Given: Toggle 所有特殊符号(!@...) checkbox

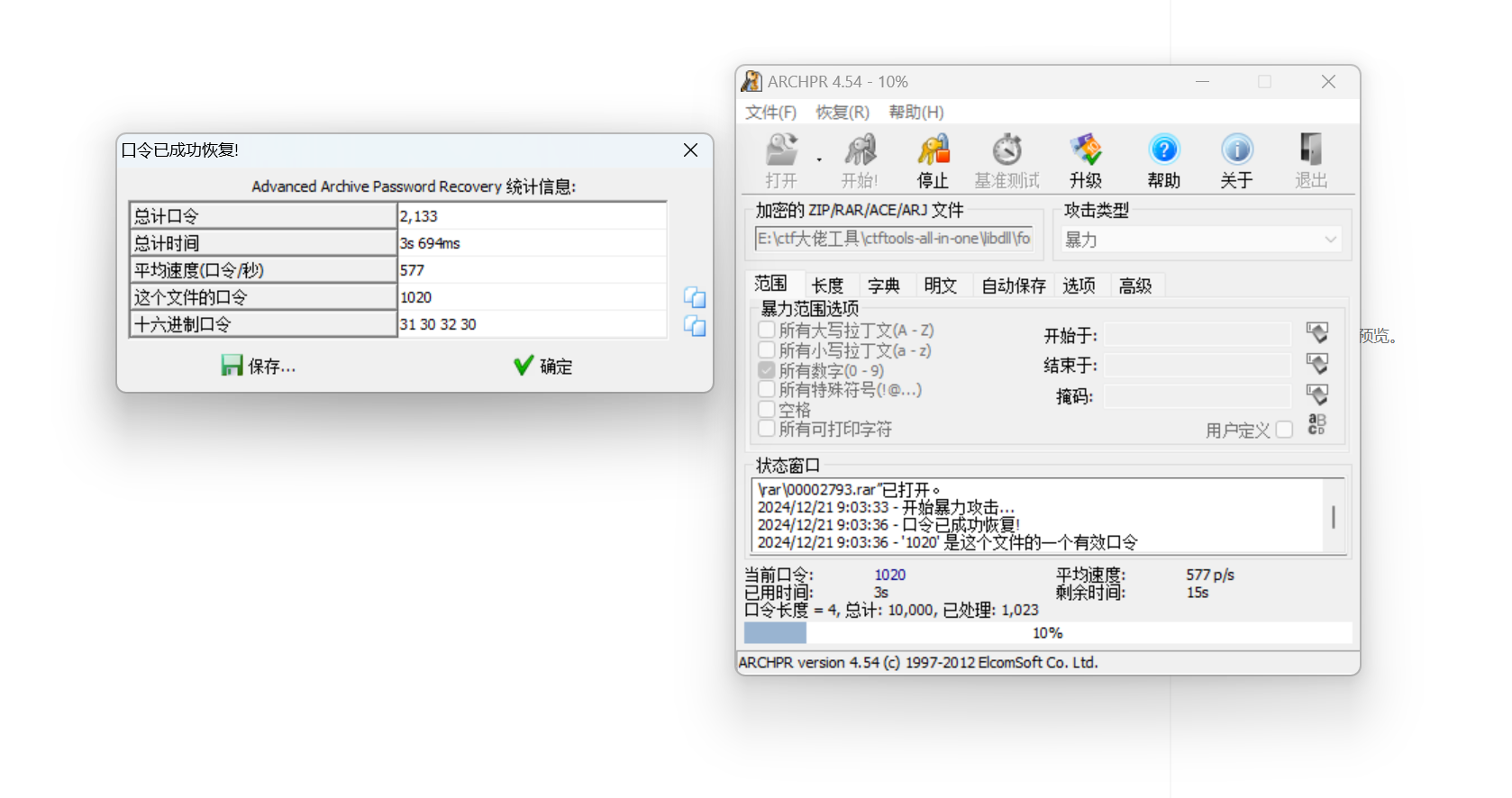Looking at the screenshot, I should click(767, 389).
